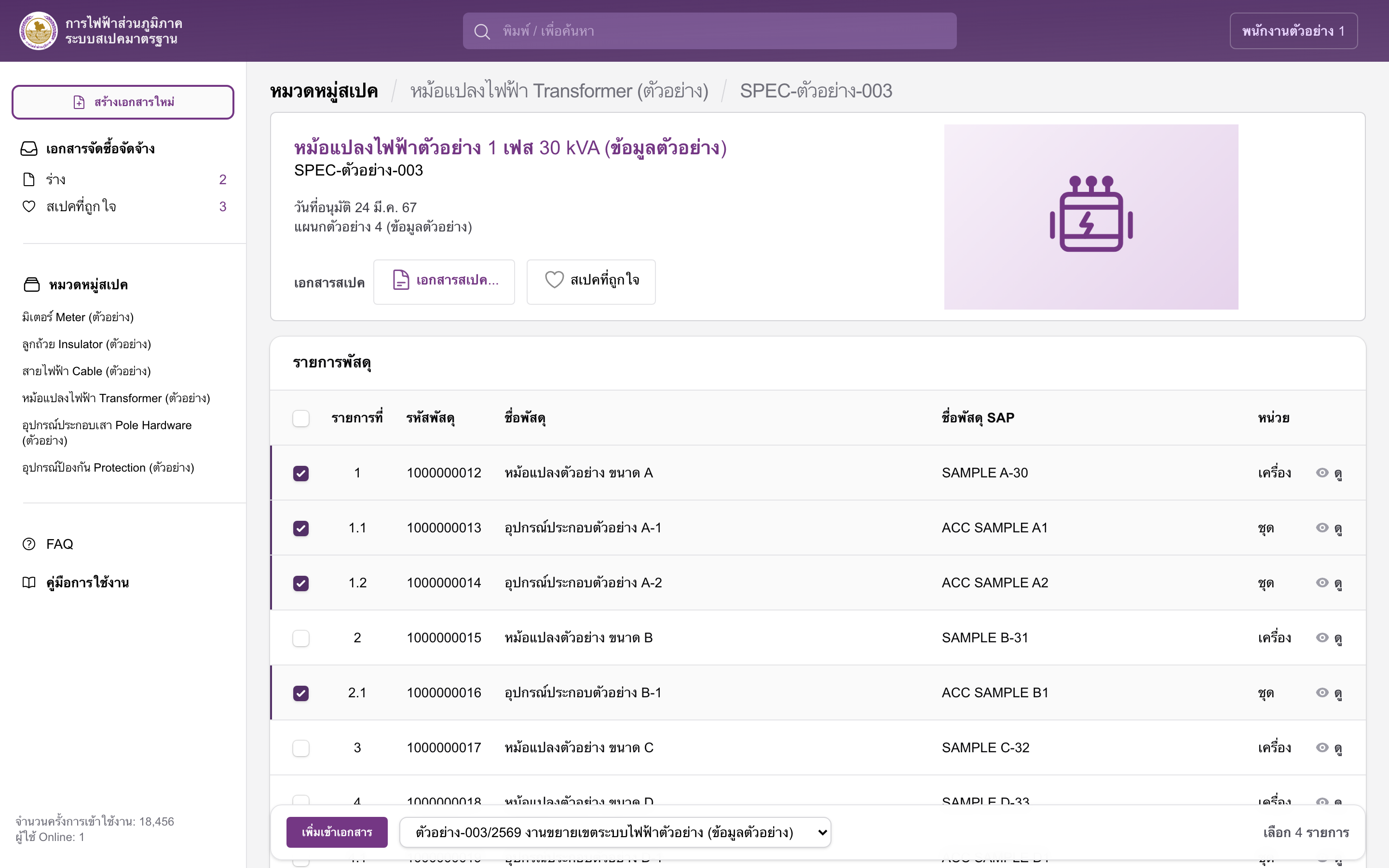Click เพิ่มเข้าเอกสาร button

coord(337,832)
